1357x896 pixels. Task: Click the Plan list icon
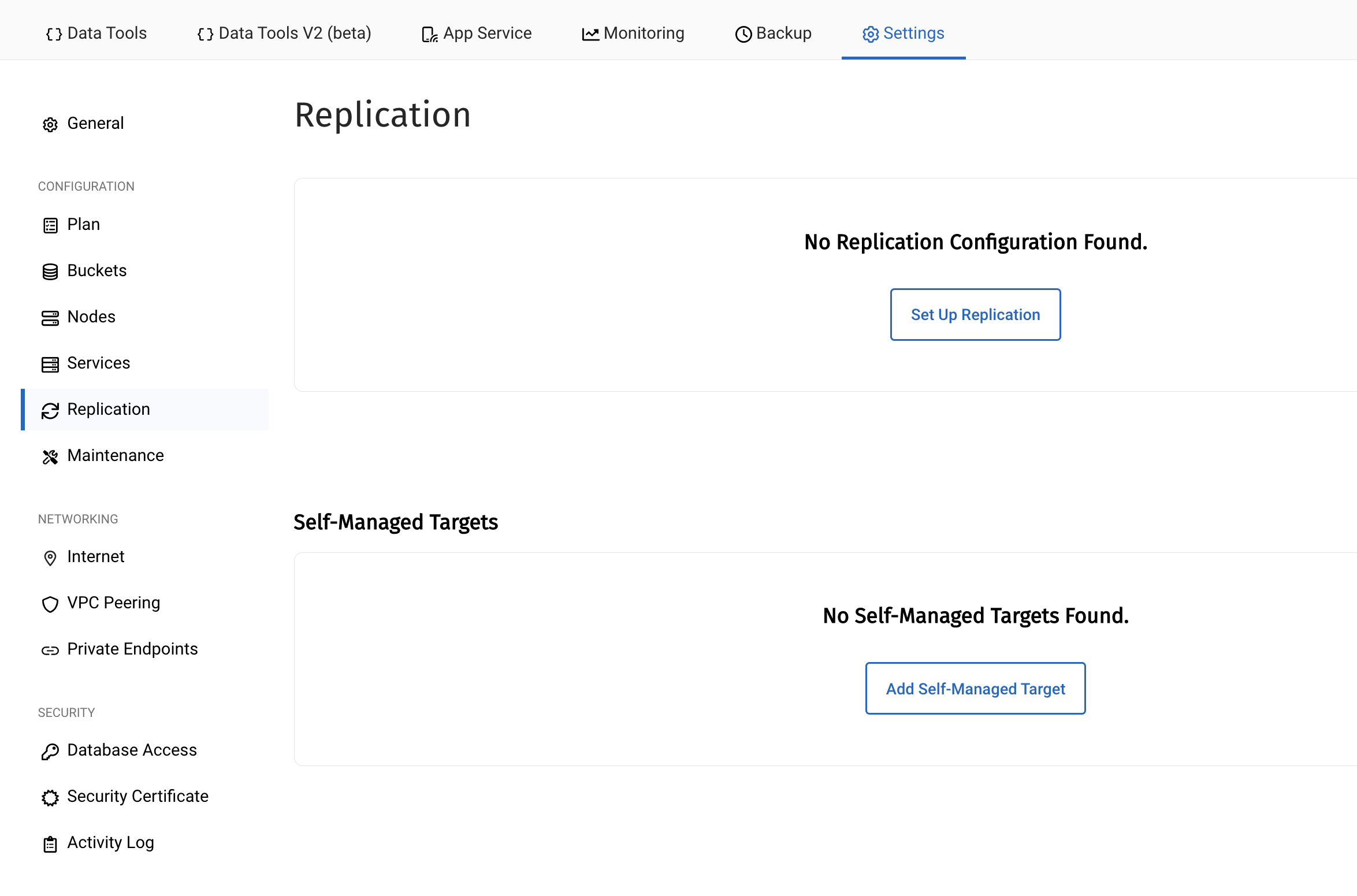[50, 225]
